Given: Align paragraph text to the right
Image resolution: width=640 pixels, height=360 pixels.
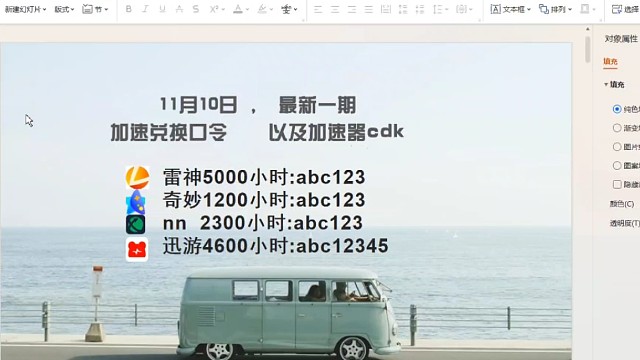Looking at the screenshot, I should pyautogui.click(x=352, y=9).
